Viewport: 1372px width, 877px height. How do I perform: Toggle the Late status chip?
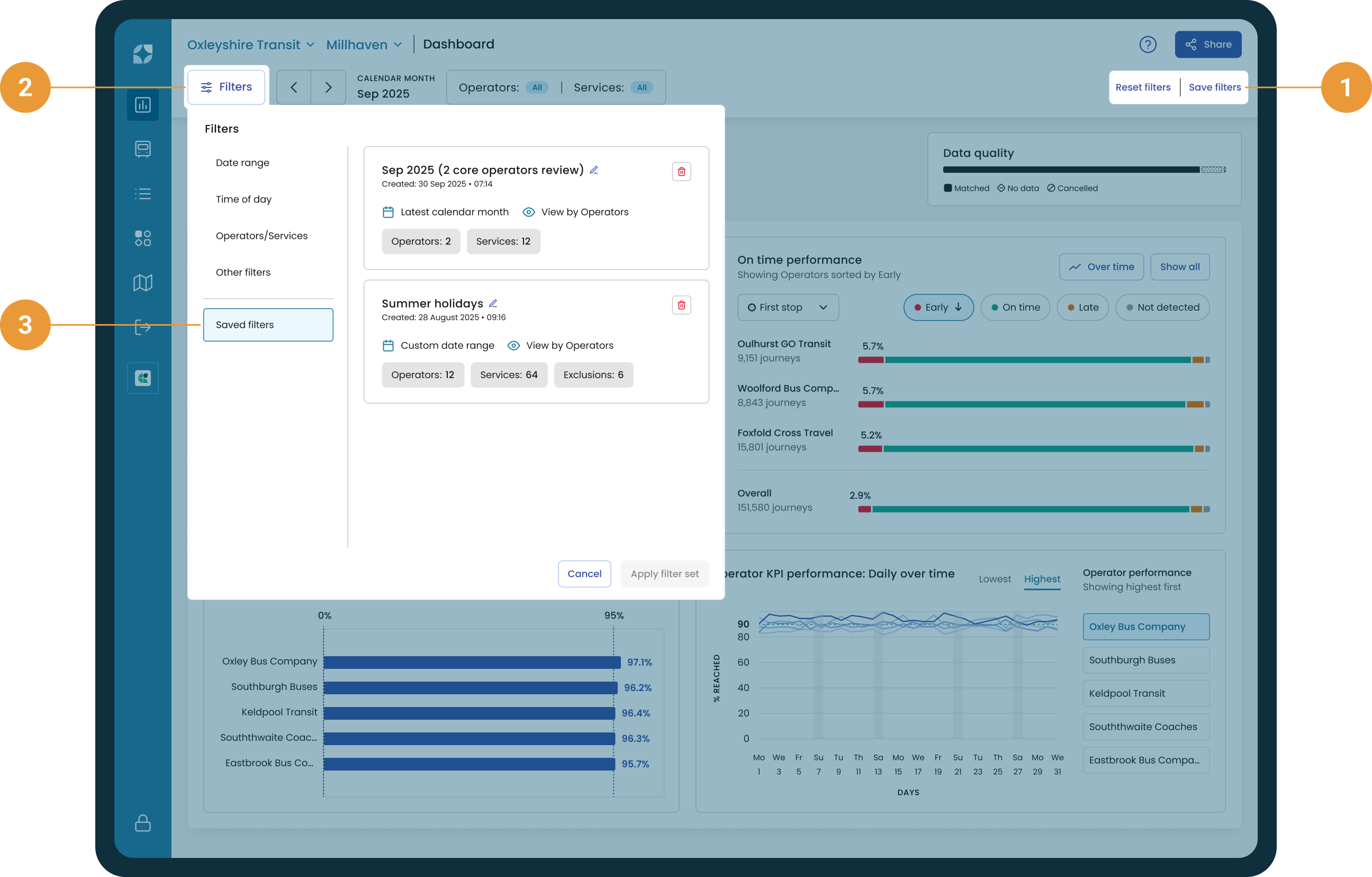pyautogui.click(x=1082, y=307)
